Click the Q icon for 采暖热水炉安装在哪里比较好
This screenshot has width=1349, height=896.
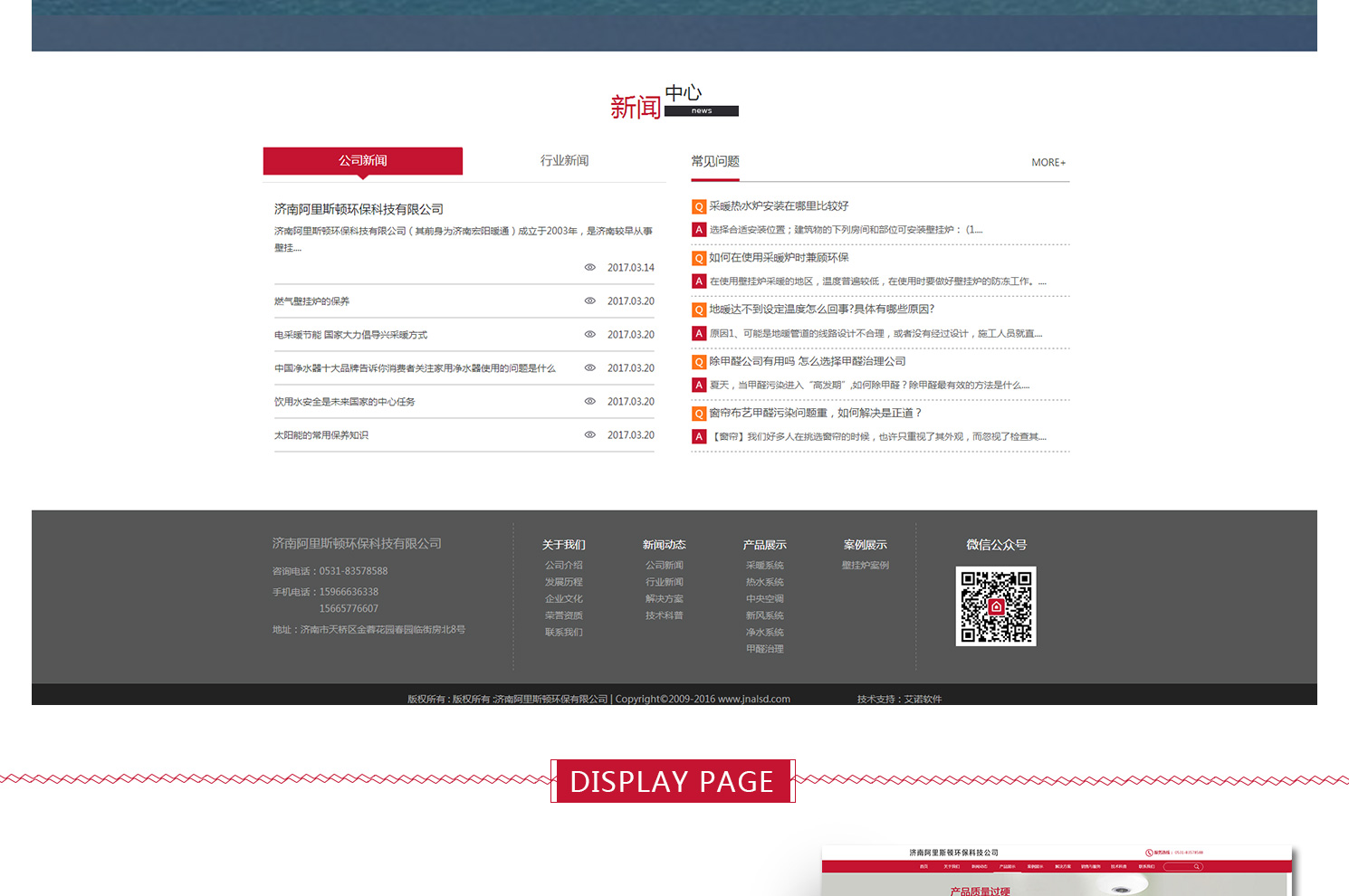699,207
